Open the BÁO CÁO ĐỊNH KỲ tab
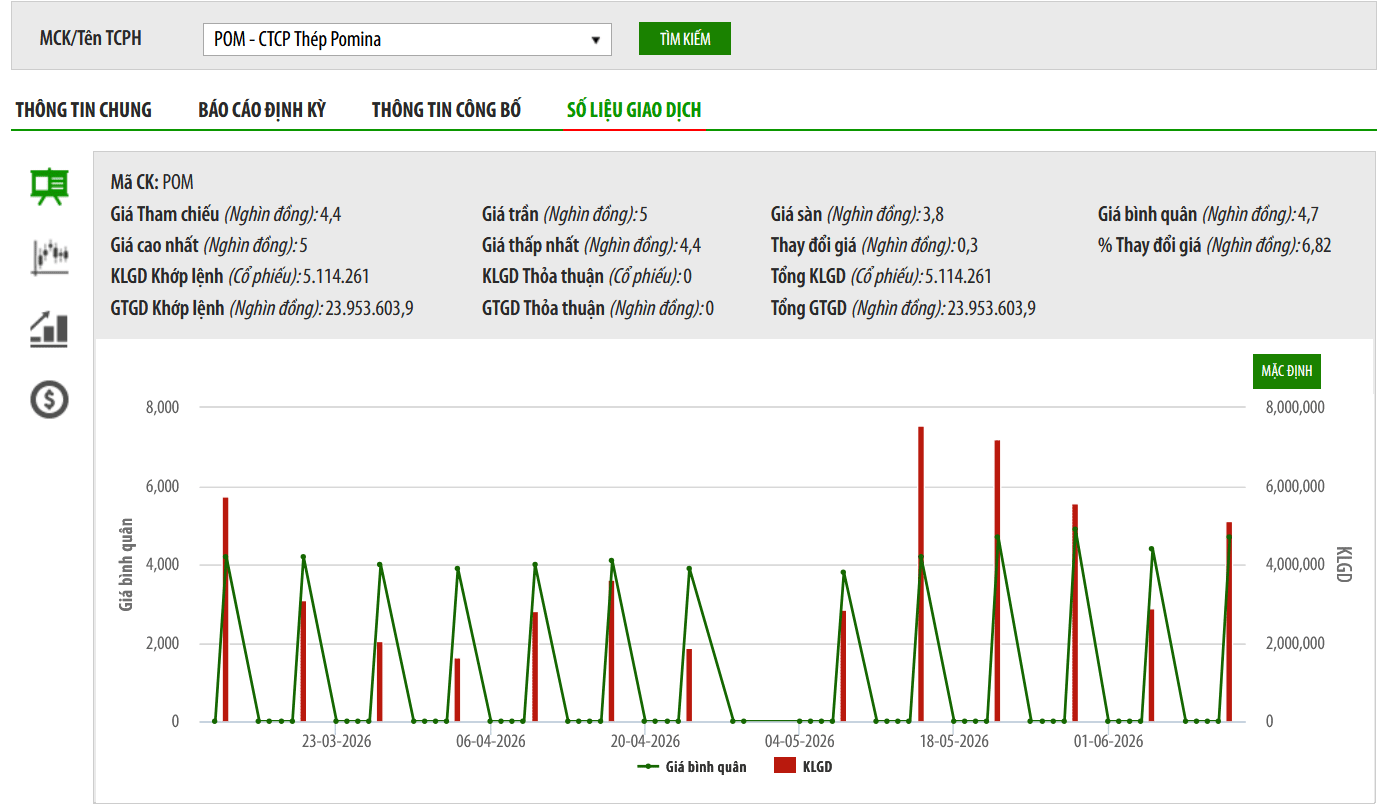This screenshot has height=804, width=1378. point(262,110)
